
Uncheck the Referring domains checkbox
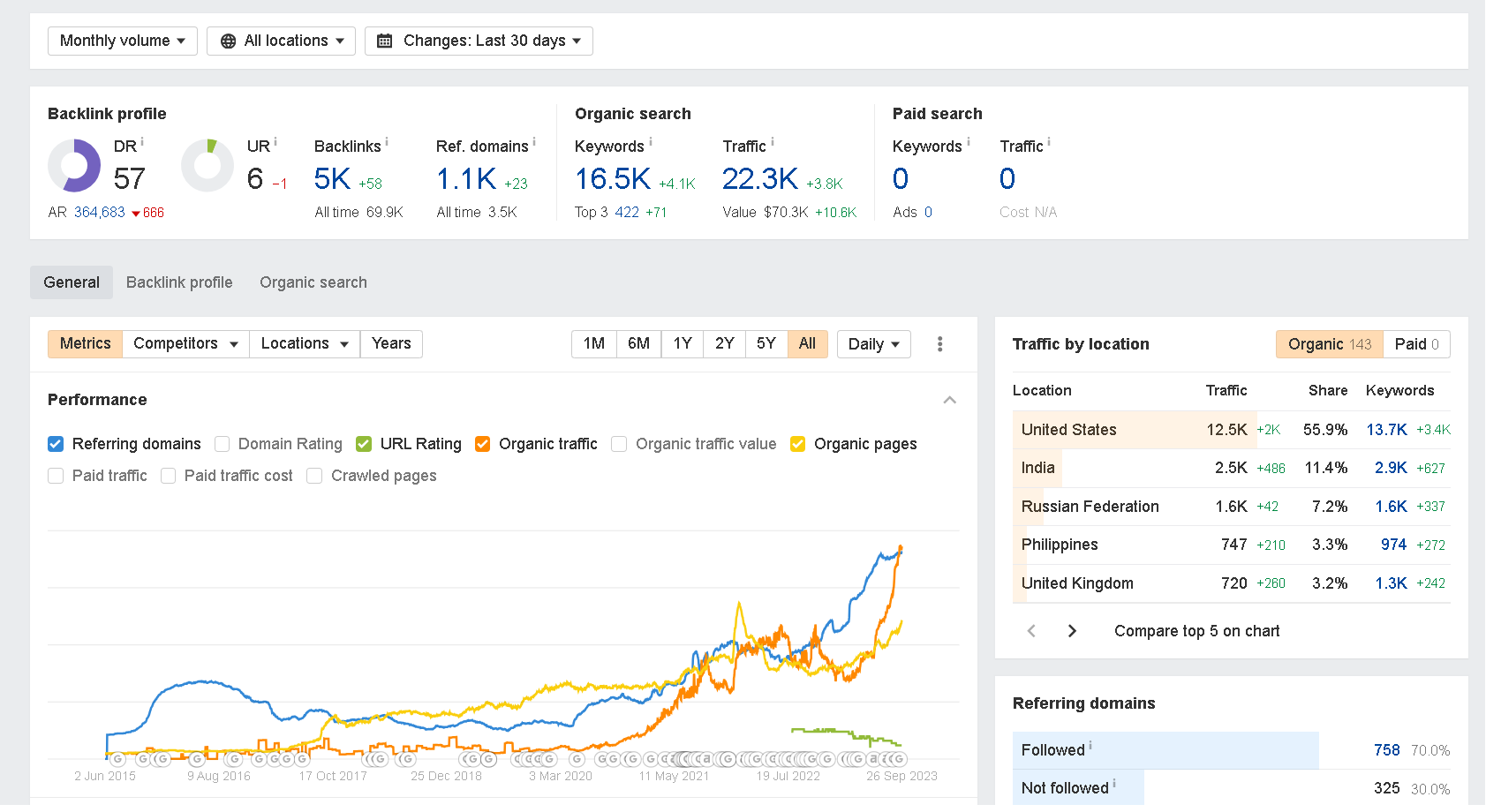coord(56,444)
